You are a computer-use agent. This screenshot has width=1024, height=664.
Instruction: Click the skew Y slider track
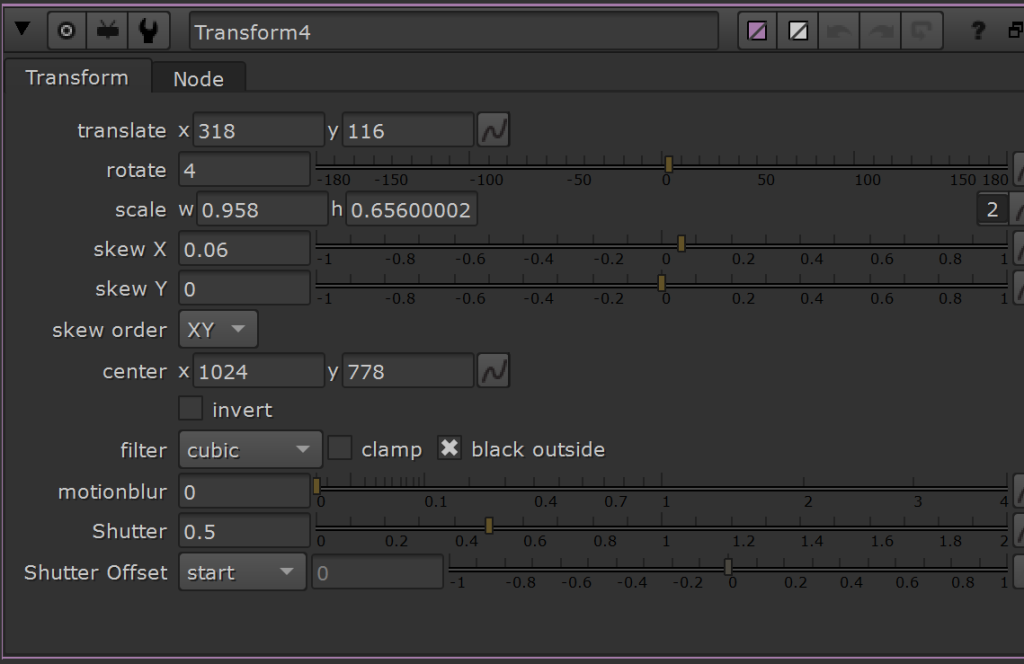[662, 283]
